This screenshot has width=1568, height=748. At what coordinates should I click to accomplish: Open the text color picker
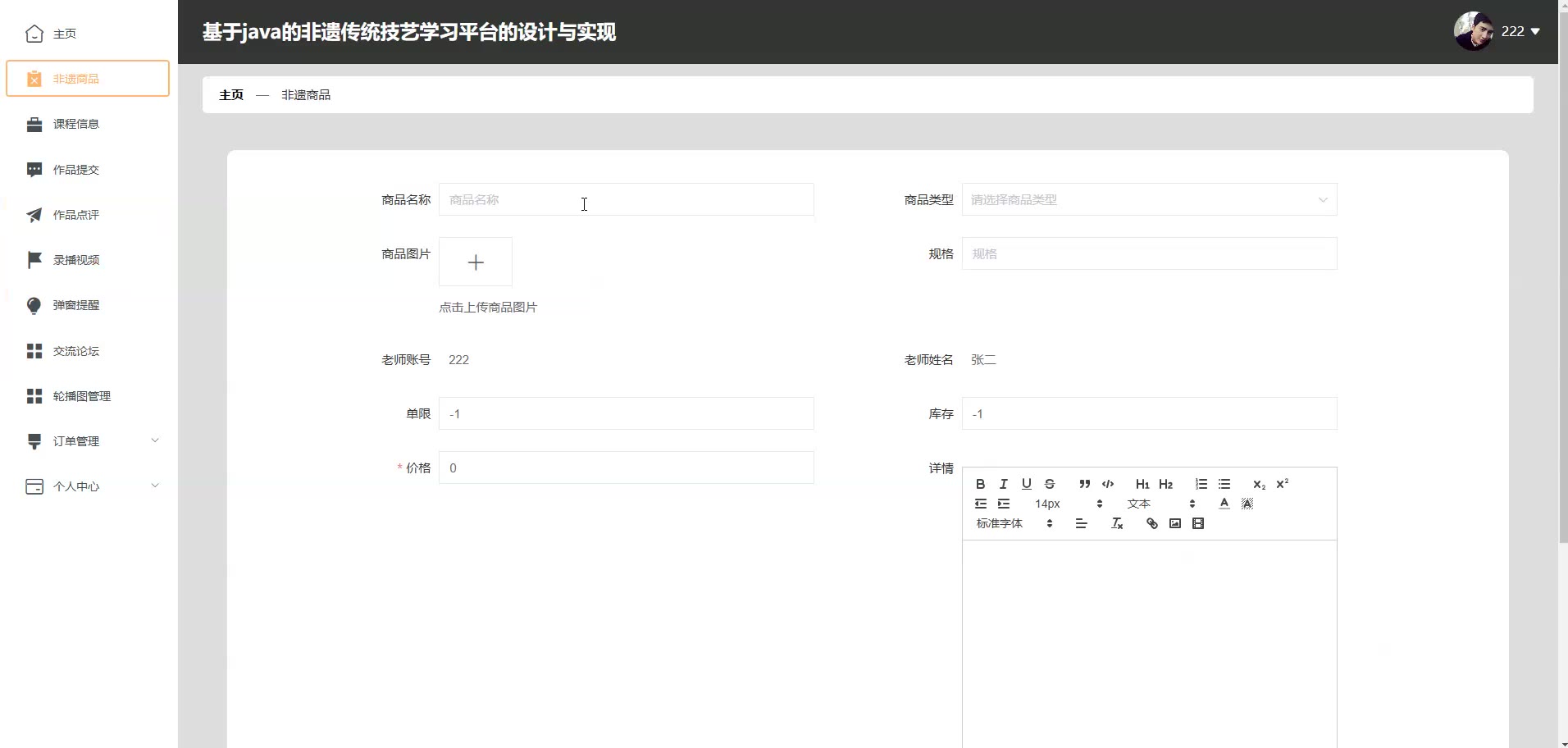(1224, 504)
